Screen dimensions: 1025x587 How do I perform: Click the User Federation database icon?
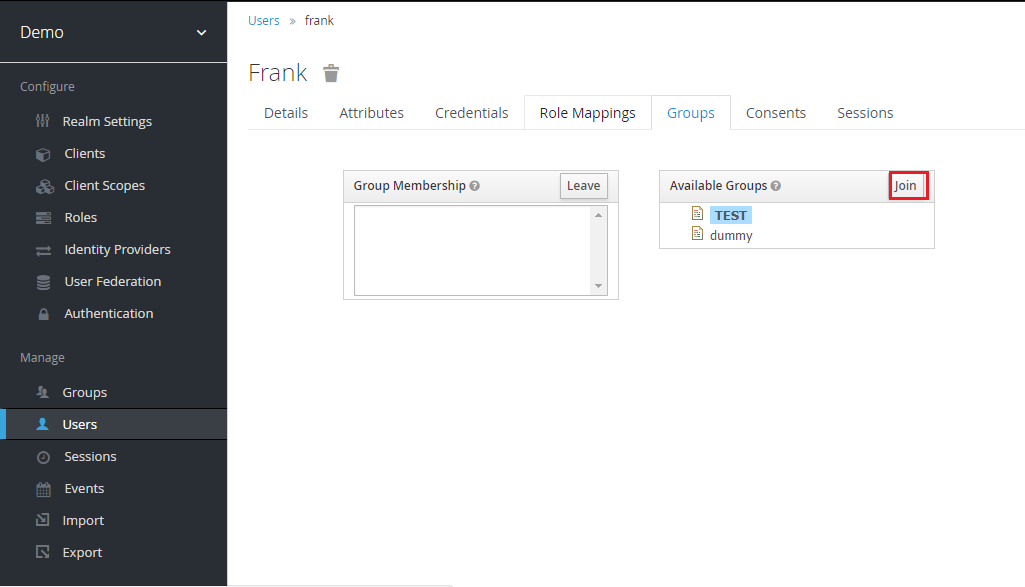click(x=43, y=282)
